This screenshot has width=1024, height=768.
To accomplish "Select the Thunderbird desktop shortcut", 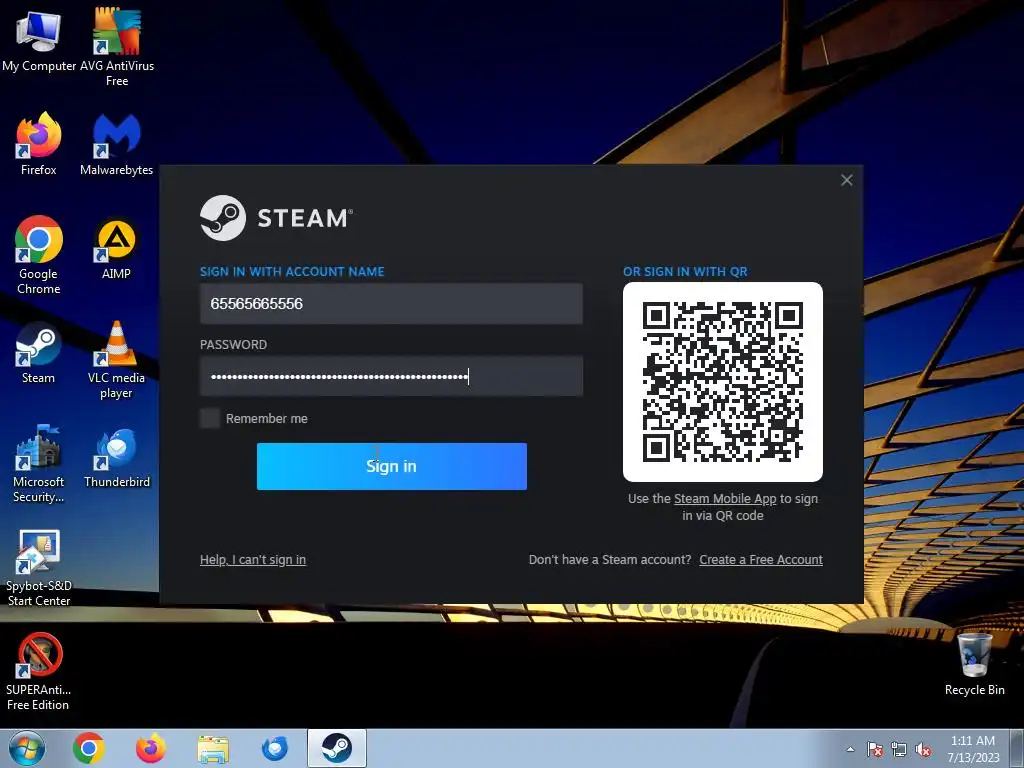I will [x=117, y=457].
